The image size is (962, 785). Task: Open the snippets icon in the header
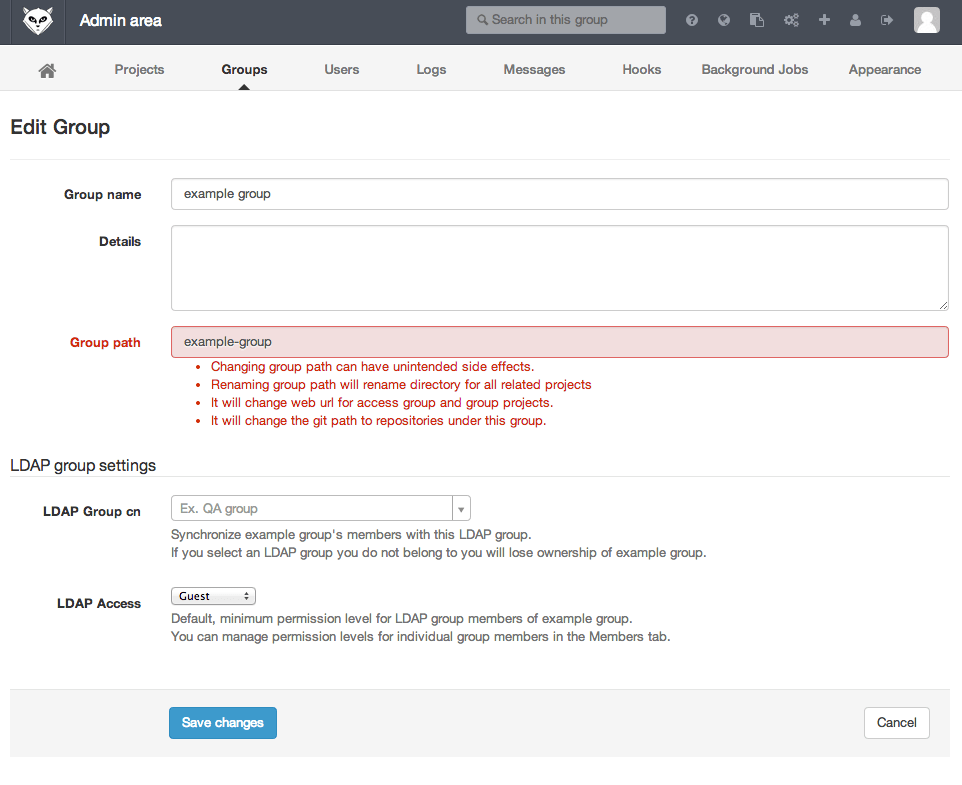coord(757,19)
